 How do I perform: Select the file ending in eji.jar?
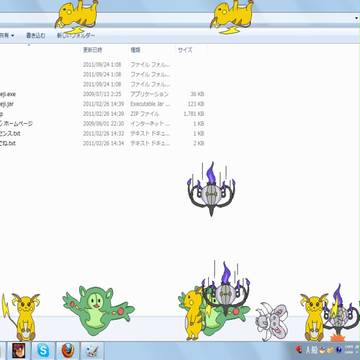[x=7, y=104]
